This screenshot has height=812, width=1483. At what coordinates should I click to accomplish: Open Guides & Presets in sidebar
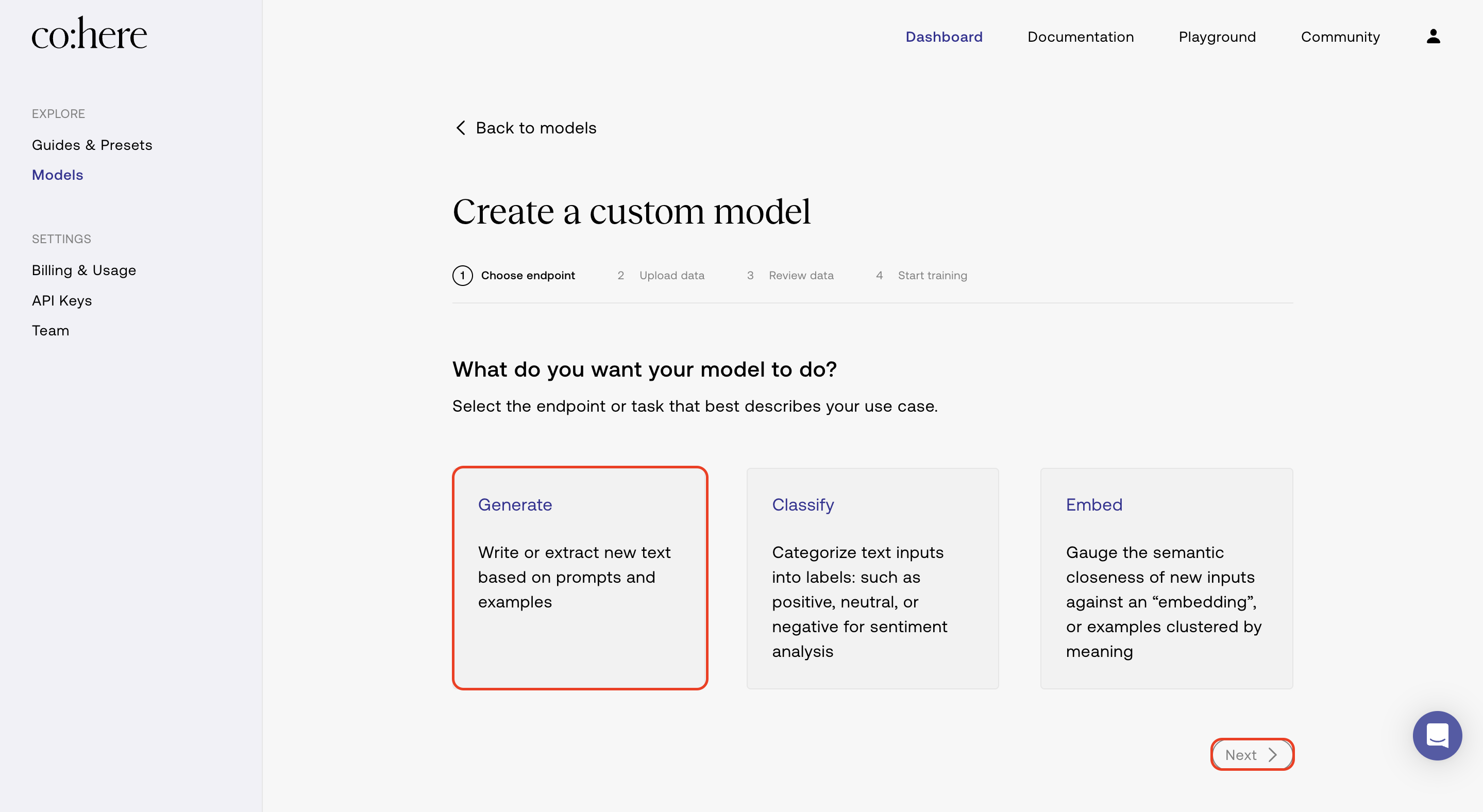(x=92, y=145)
